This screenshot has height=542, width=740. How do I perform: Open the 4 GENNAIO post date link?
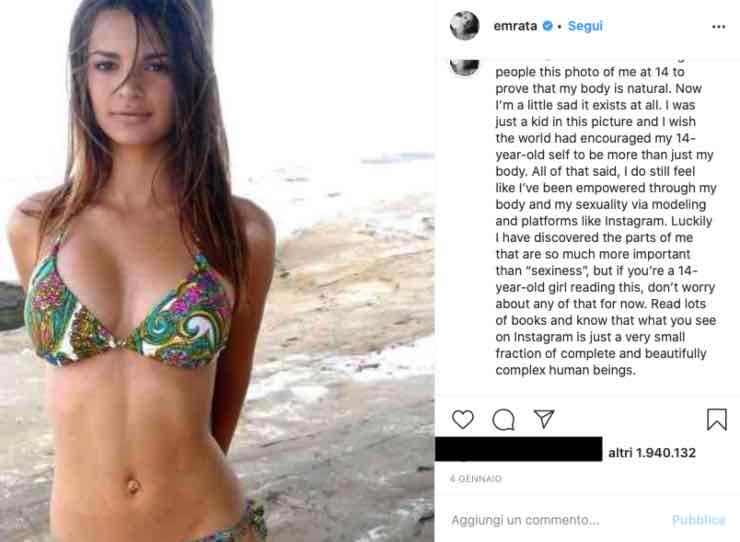click(x=476, y=479)
